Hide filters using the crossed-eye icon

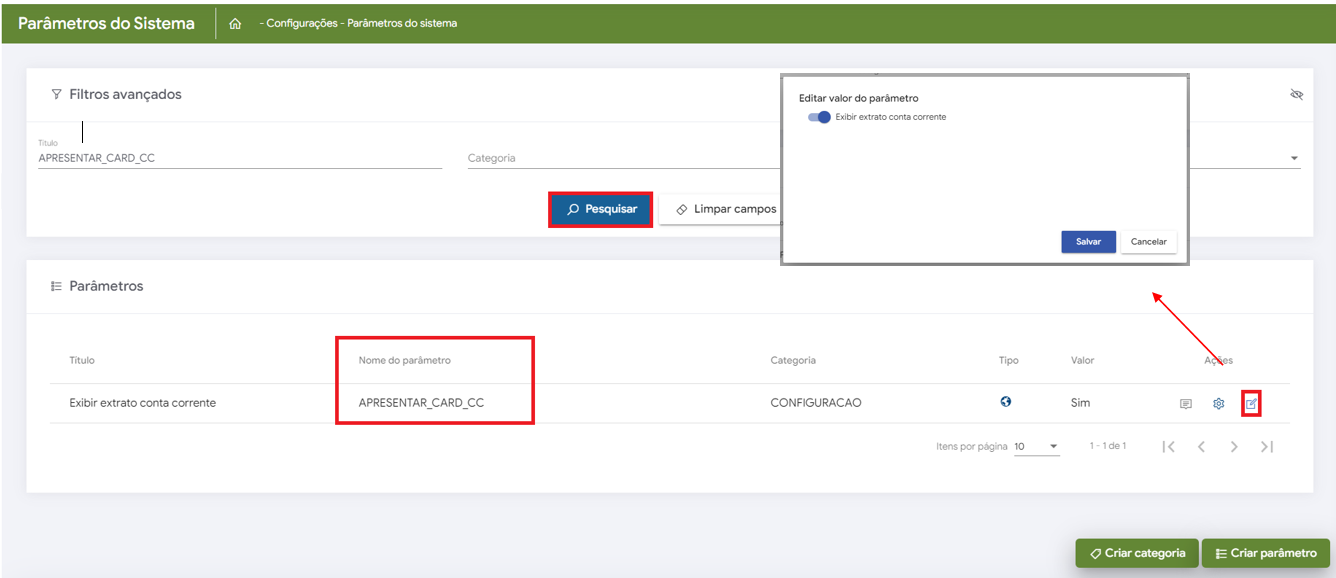[x=1297, y=95]
